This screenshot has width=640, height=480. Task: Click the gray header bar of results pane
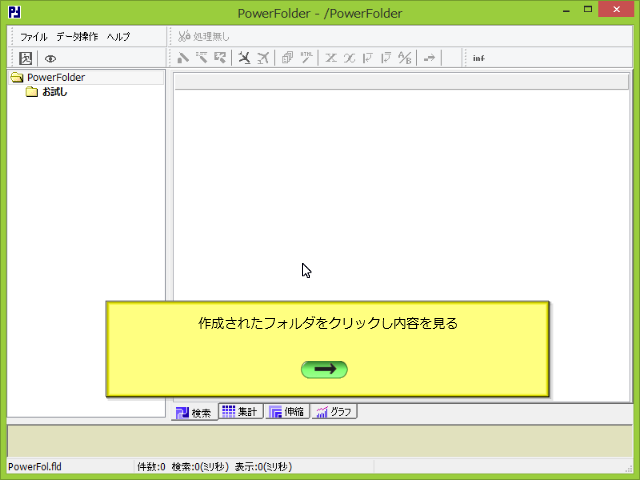402,82
